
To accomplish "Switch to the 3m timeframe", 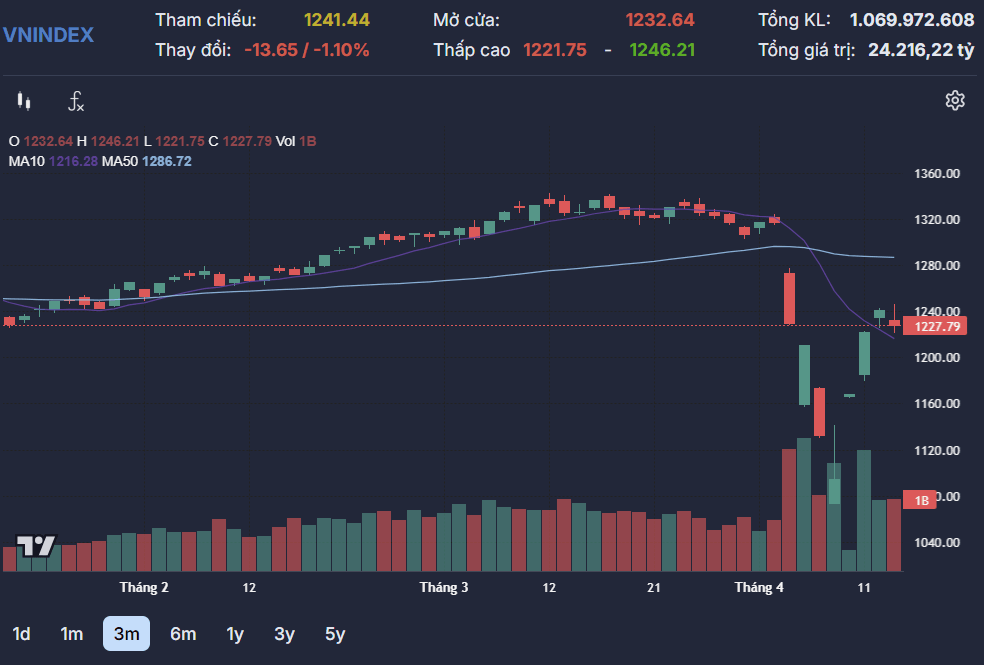I will pyautogui.click(x=126, y=634).
